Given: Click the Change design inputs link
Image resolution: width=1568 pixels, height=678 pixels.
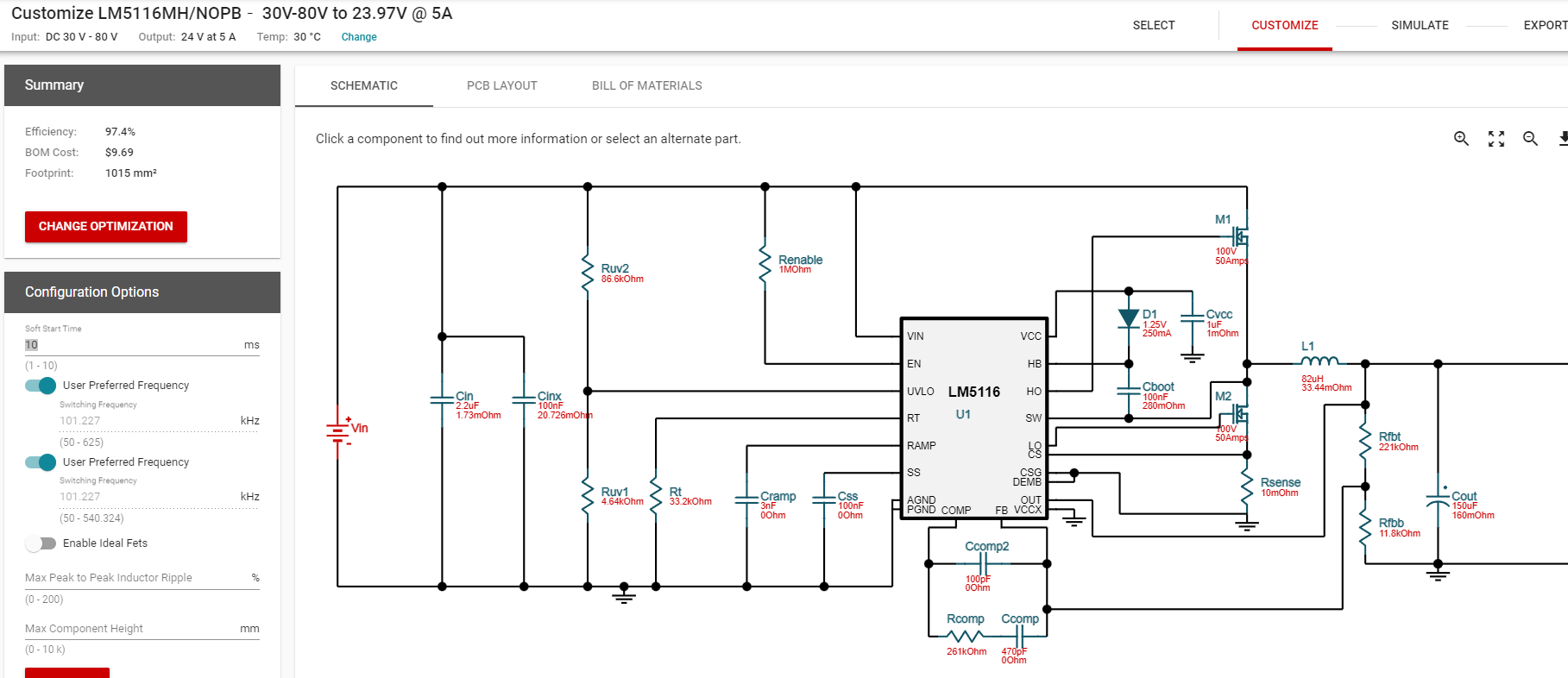Looking at the screenshot, I should click(359, 37).
